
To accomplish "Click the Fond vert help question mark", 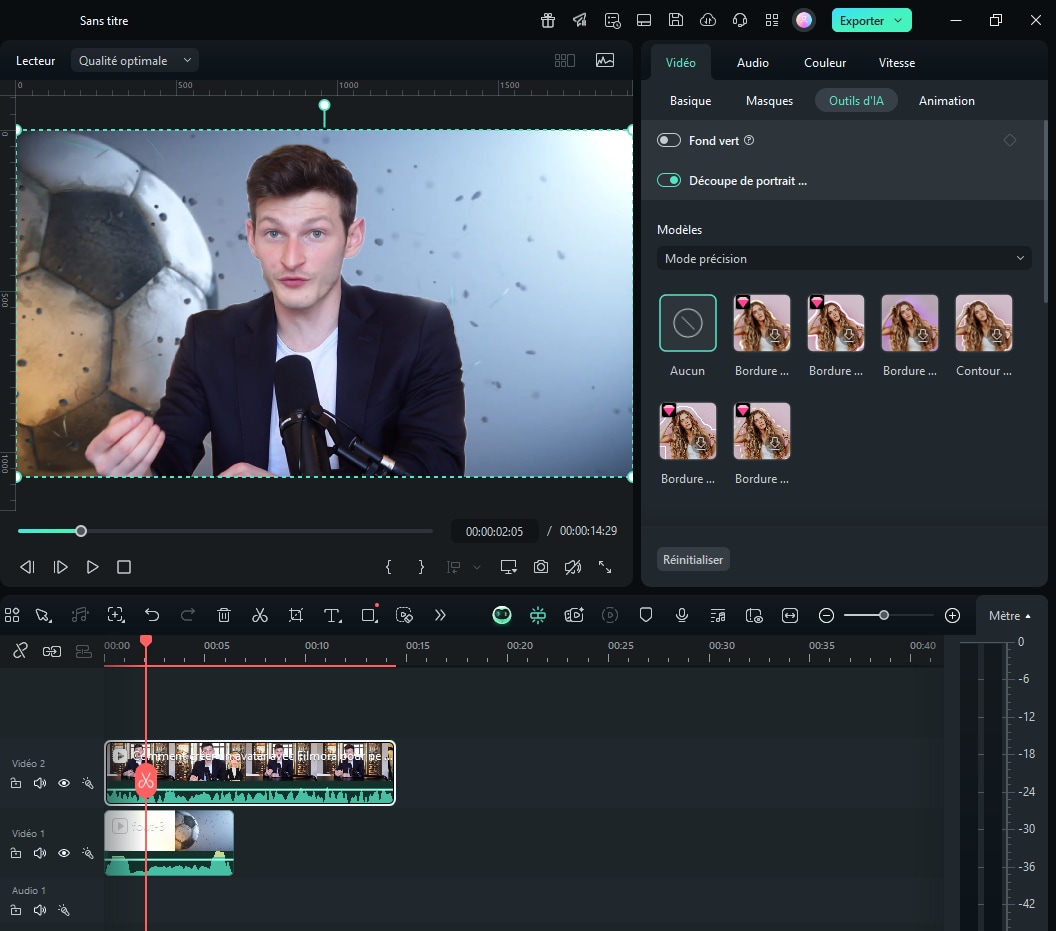I will [749, 140].
